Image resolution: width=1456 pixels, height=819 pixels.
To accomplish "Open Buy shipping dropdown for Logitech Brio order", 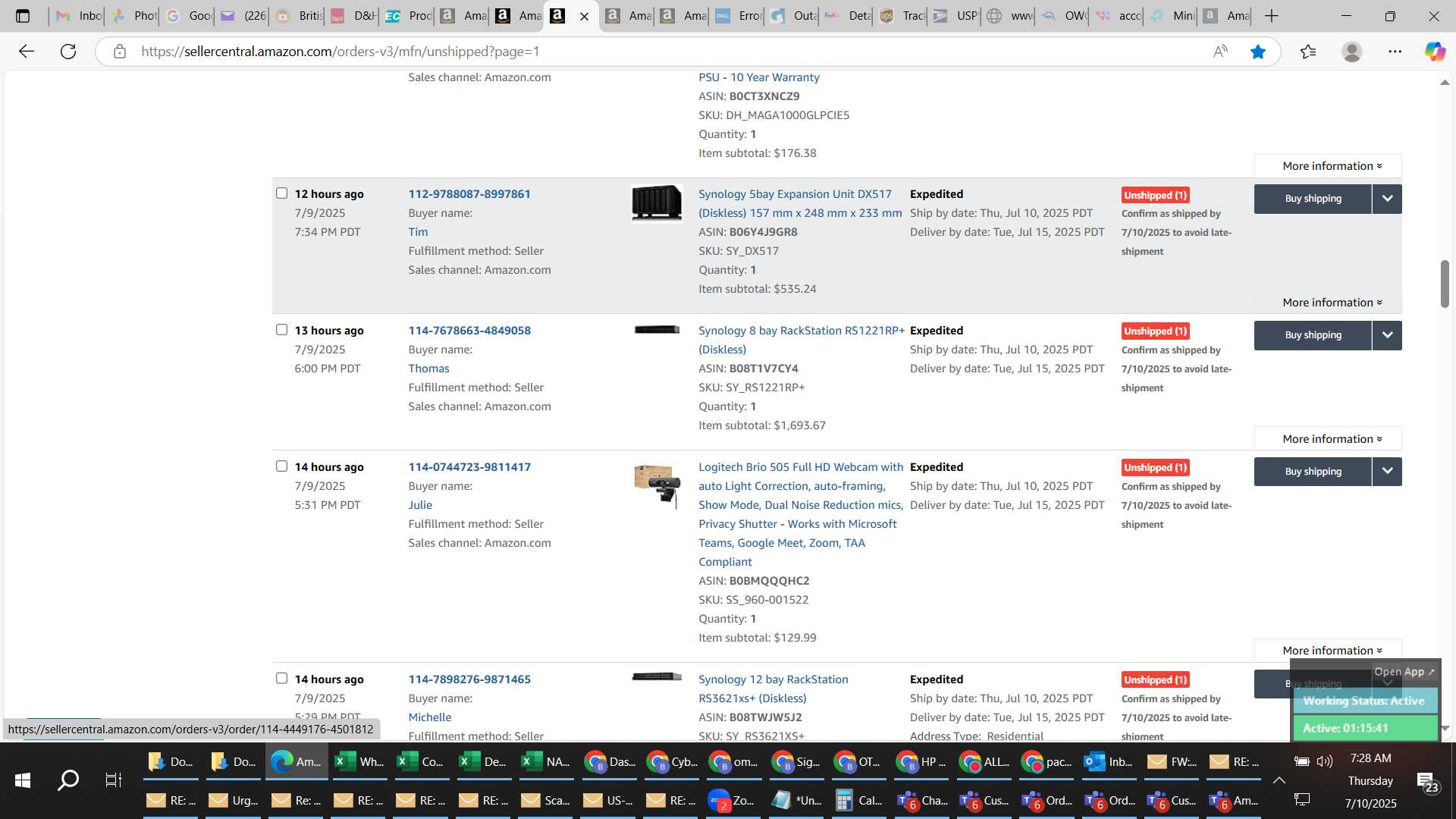I will click(1387, 472).
